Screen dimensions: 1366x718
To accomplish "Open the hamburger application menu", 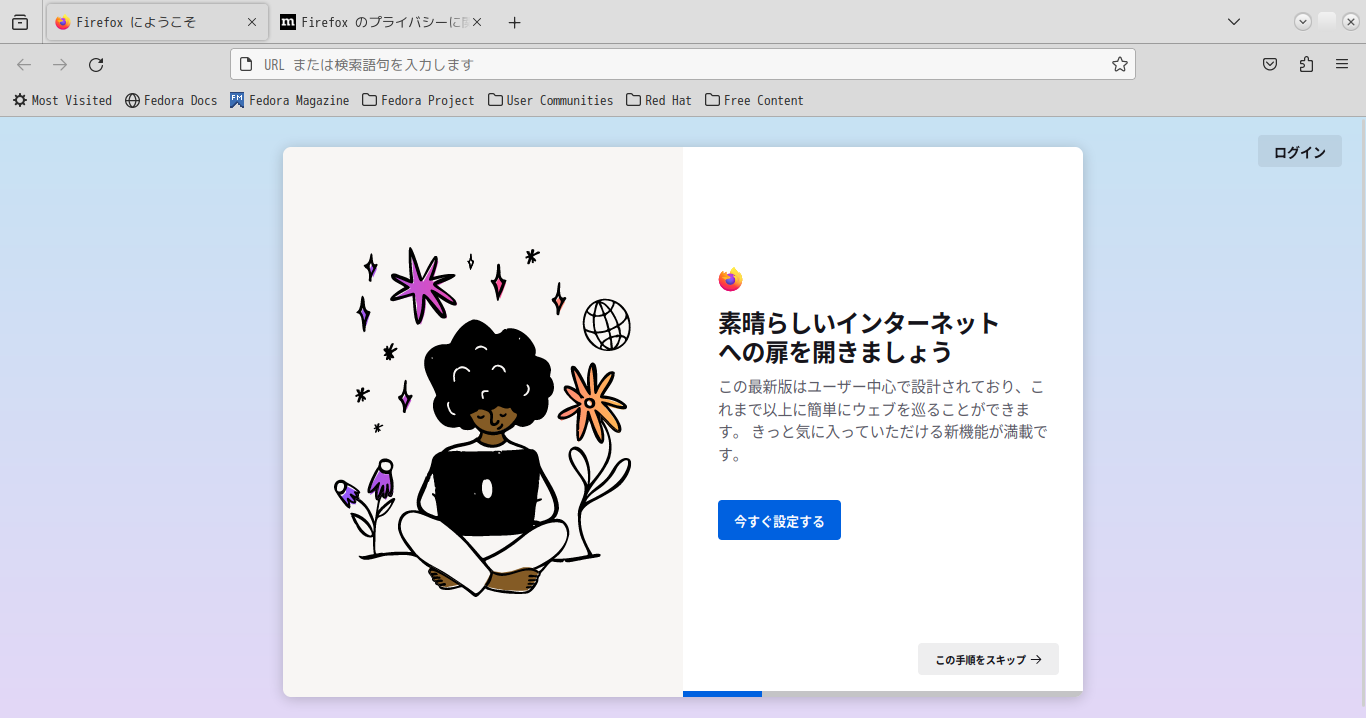I will coord(1342,64).
